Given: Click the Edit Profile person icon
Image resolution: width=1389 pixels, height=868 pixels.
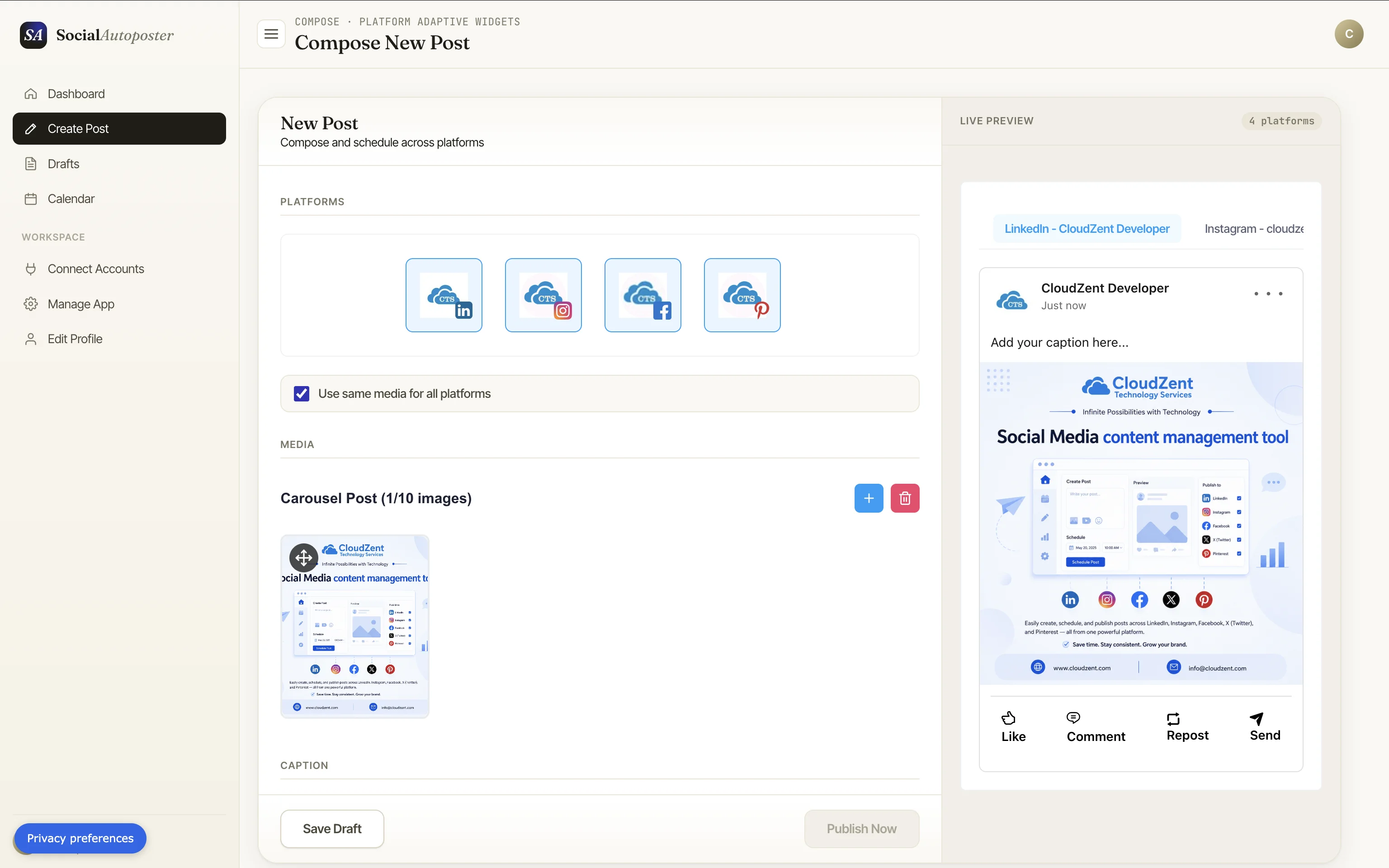Looking at the screenshot, I should (31, 339).
